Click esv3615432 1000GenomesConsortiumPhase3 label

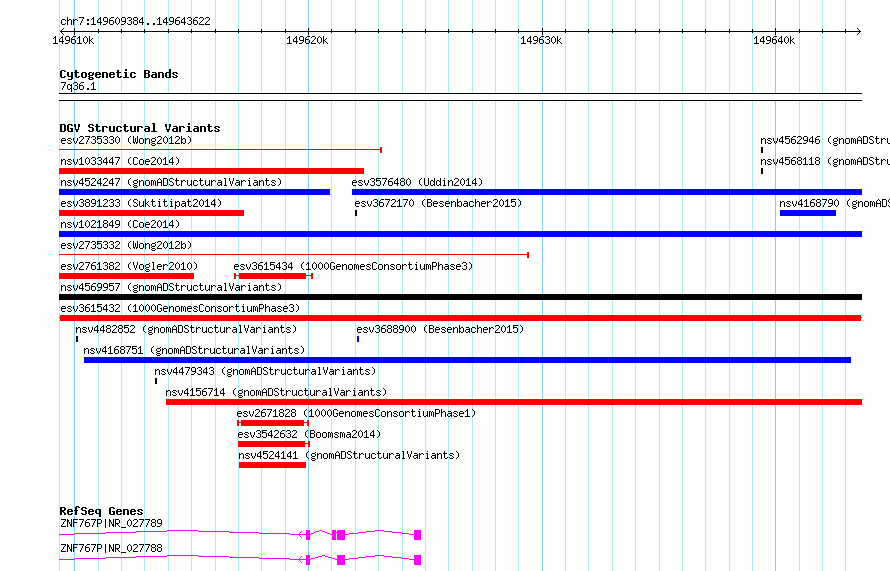[x=180, y=308]
